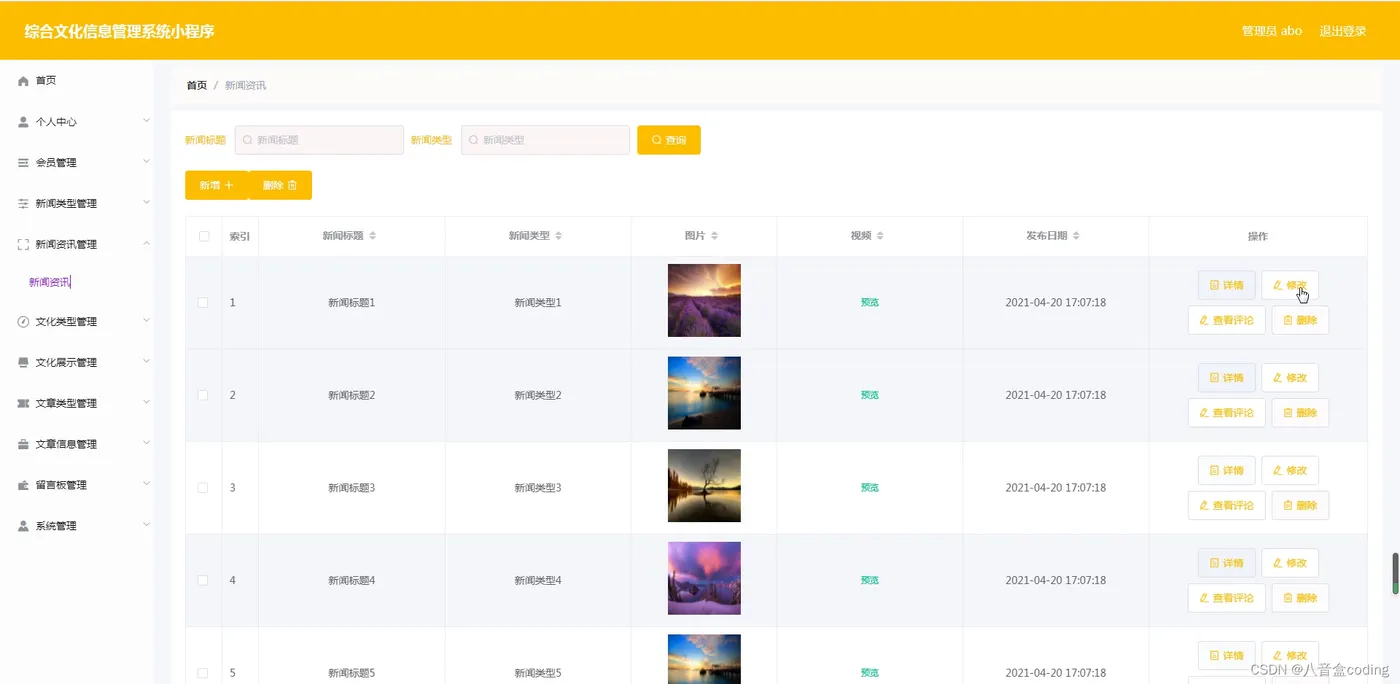Expand the 文化类型管理 menu chevron
Screen dimensions: 1400x684
pyautogui.click(x=146, y=321)
